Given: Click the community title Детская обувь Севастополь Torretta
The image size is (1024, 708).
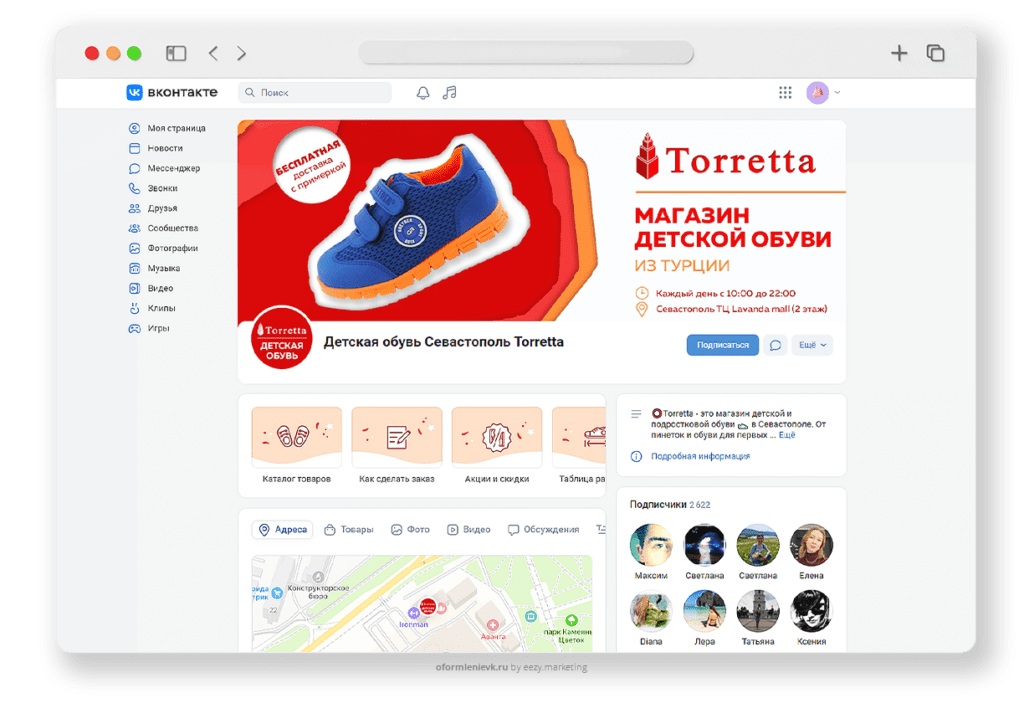Looking at the screenshot, I should coord(443,342).
